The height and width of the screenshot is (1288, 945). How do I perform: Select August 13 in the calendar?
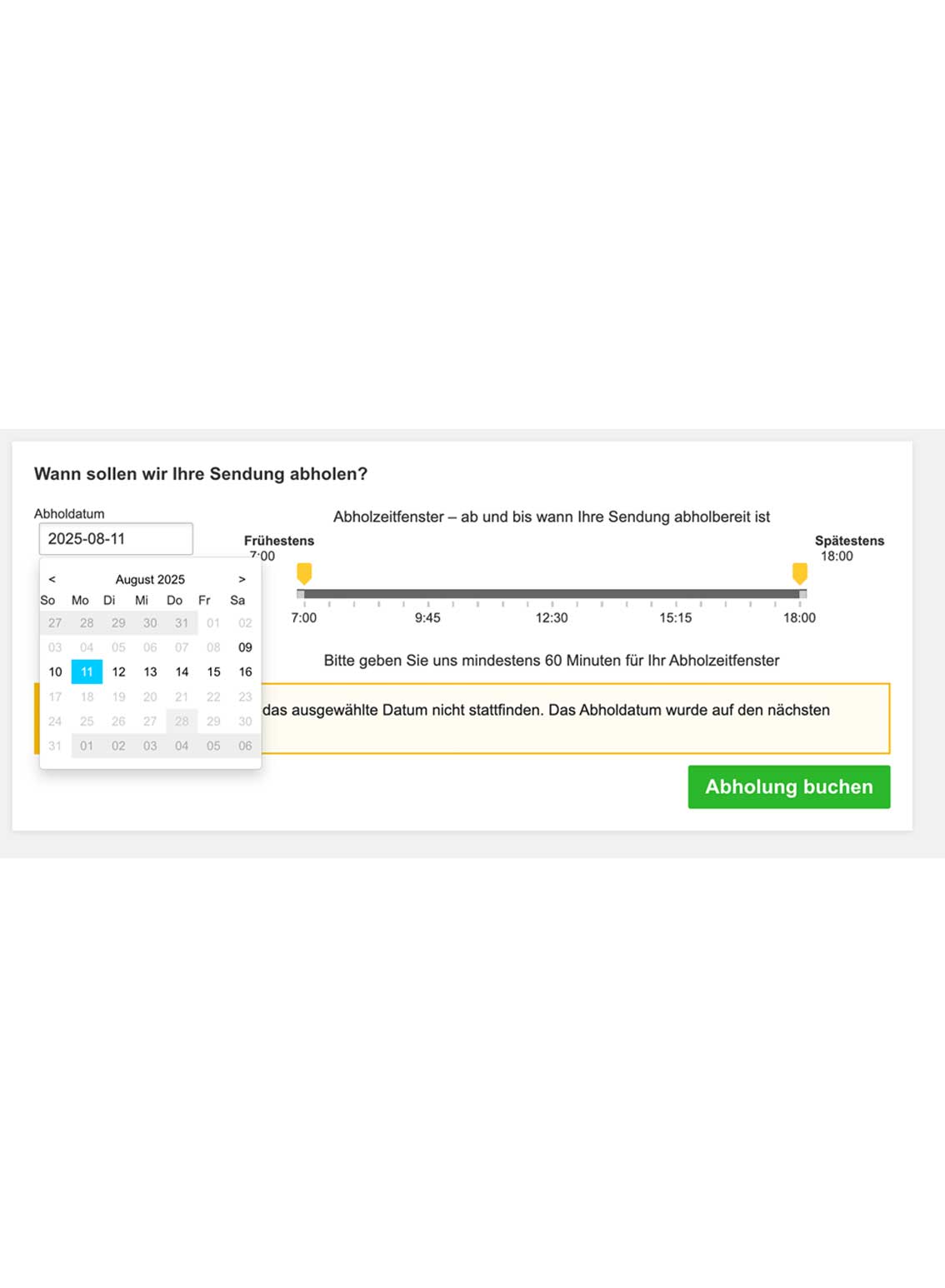(x=150, y=671)
